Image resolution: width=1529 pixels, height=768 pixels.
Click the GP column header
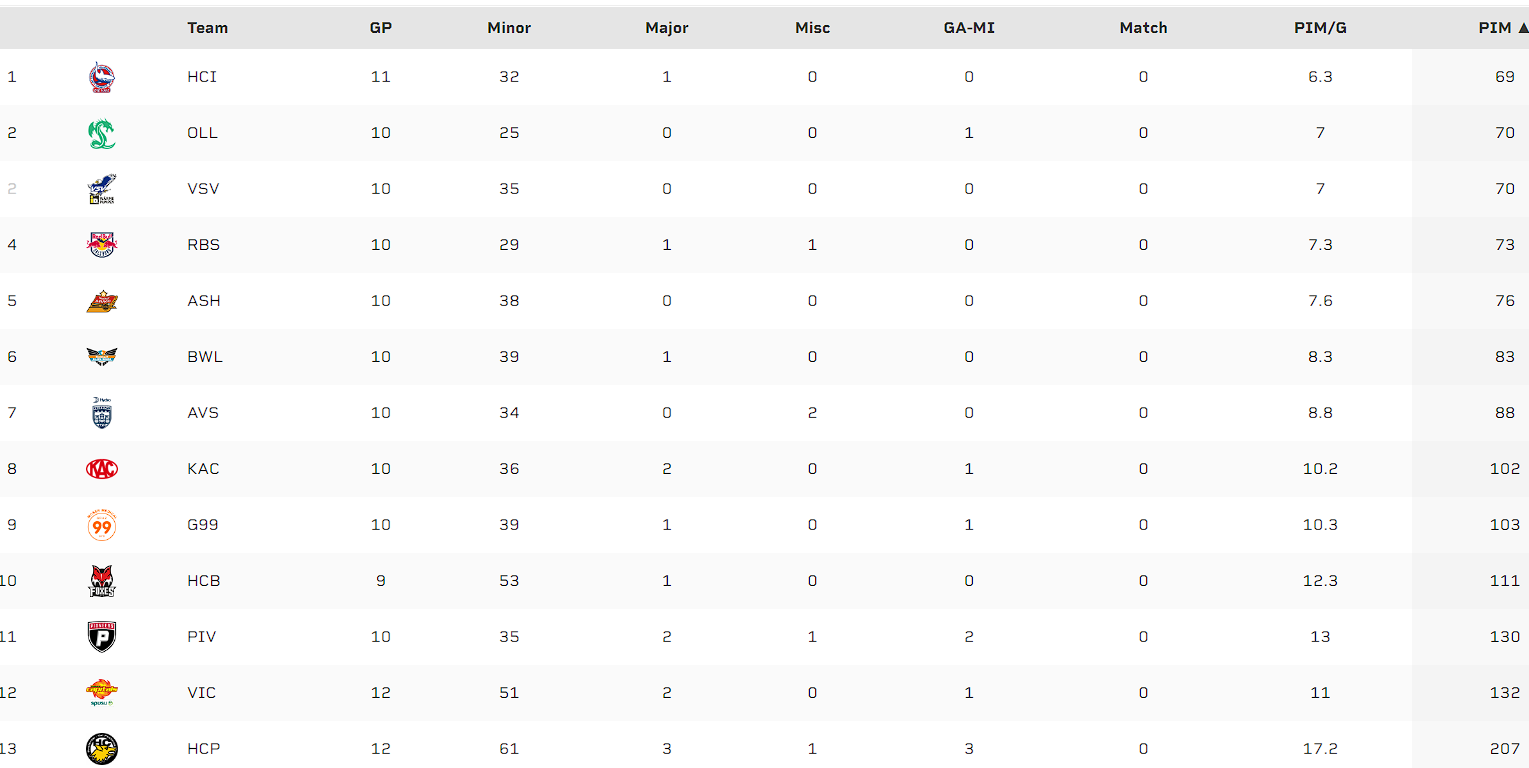tap(380, 28)
